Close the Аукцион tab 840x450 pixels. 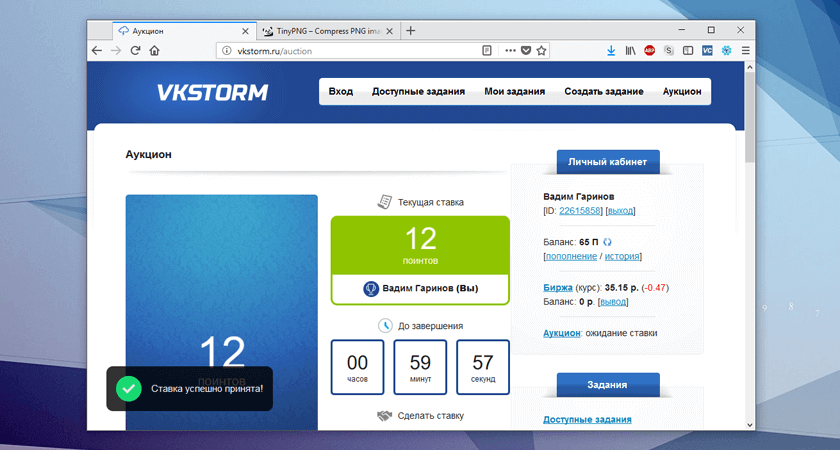coord(245,31)
